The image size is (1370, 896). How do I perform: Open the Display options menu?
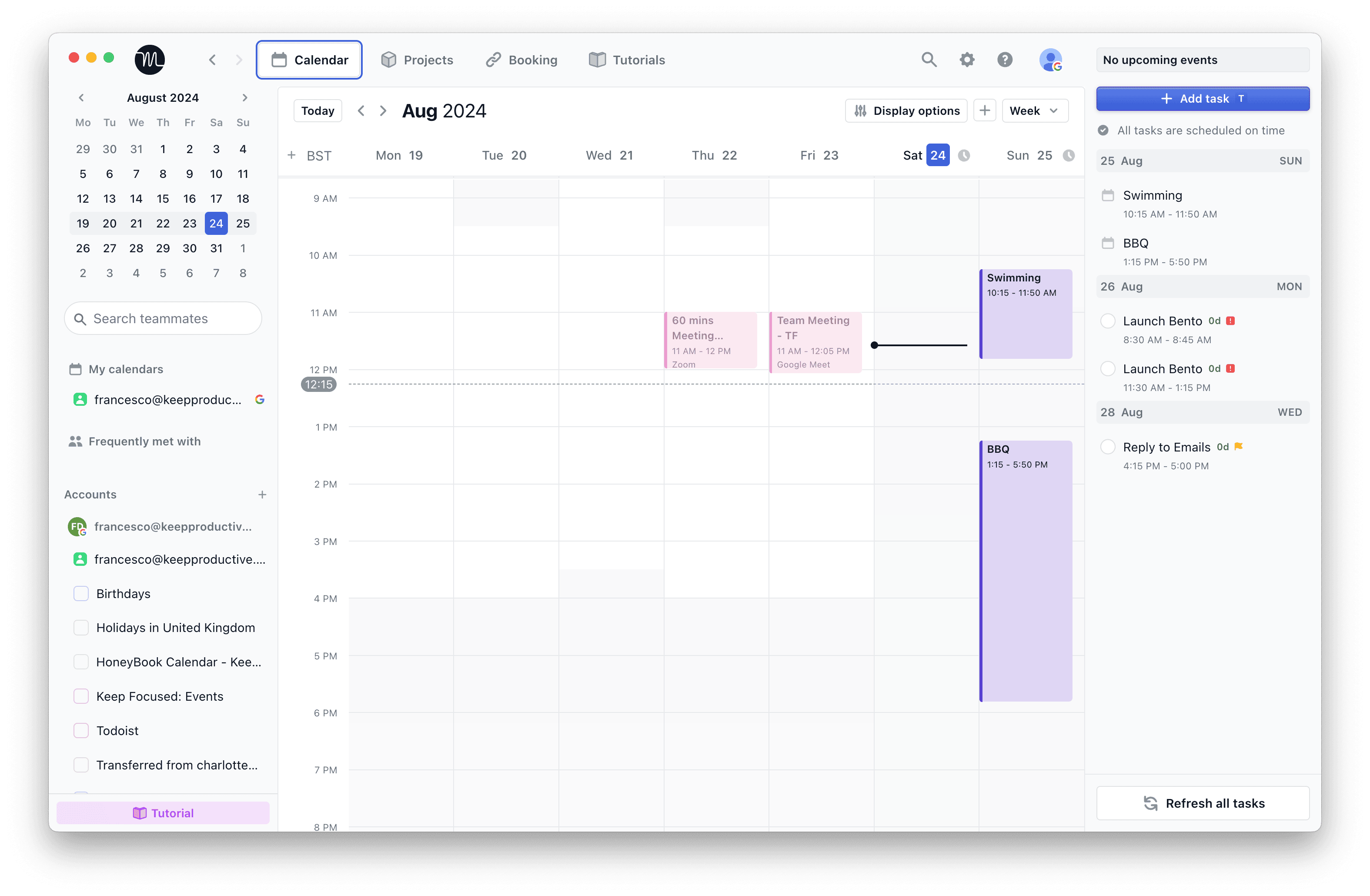(906, 110)
